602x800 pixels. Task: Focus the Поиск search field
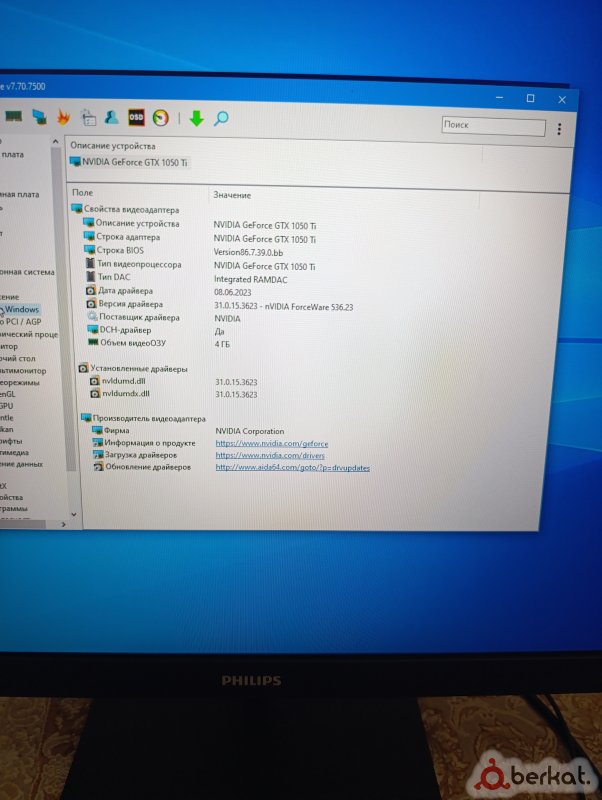coord(493,126)
